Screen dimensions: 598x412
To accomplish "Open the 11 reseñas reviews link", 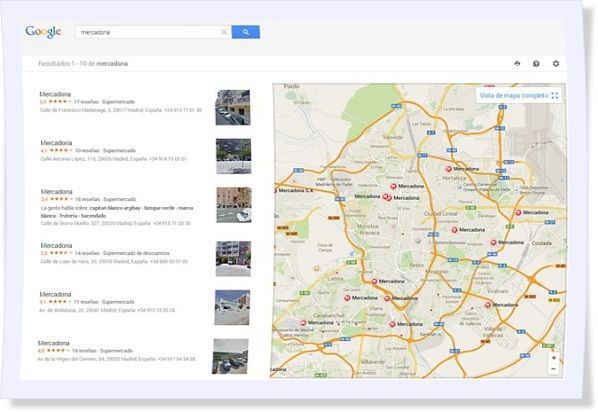I will (86, 302).
